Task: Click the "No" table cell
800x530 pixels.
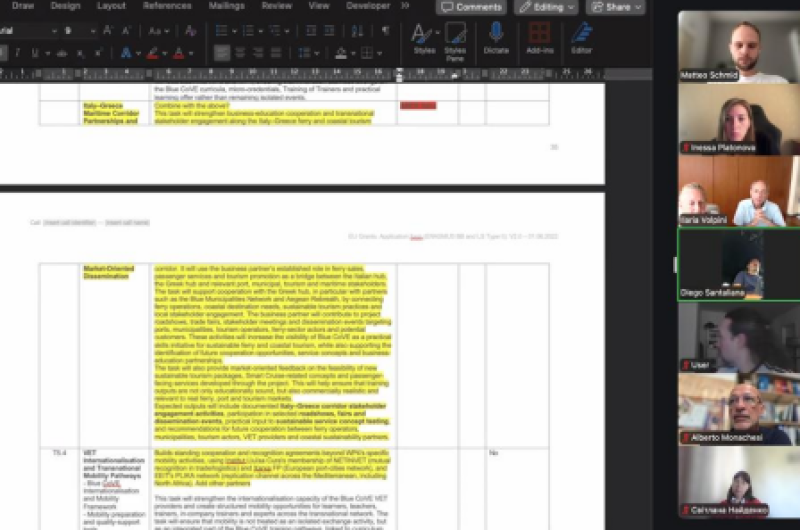Action: coord(493,453)
